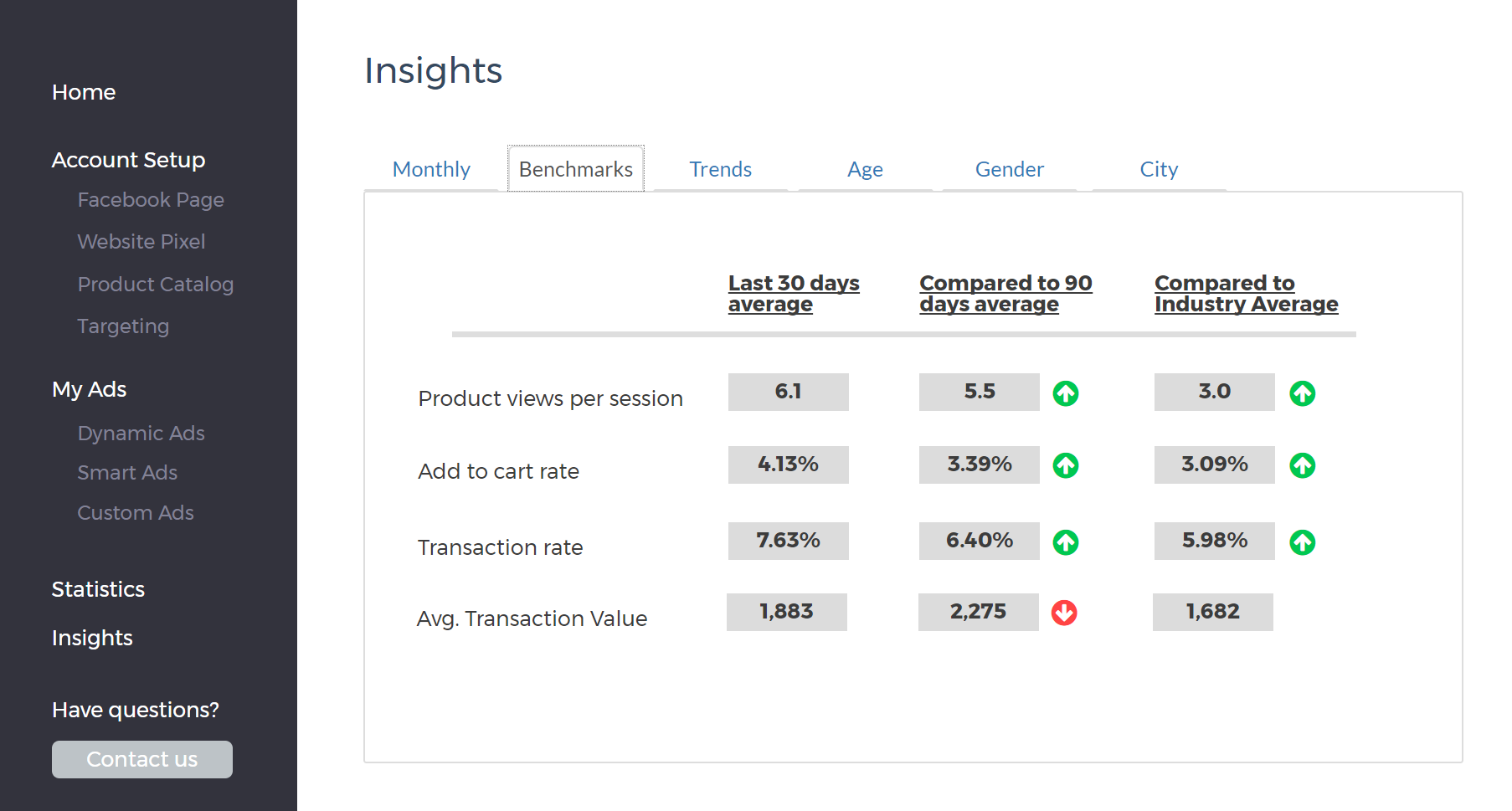Image resolution: width=1512 pixels, height=811 pixels.
Task: Open Facebook Page setup link
Action: 151,200
